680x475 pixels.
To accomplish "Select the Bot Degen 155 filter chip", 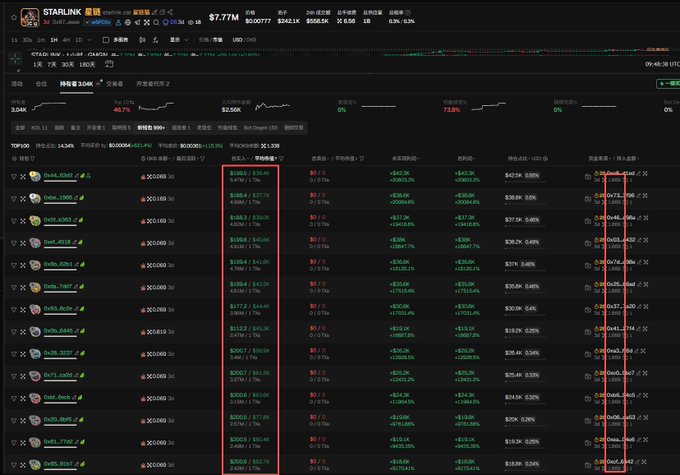I will [260, 128].
